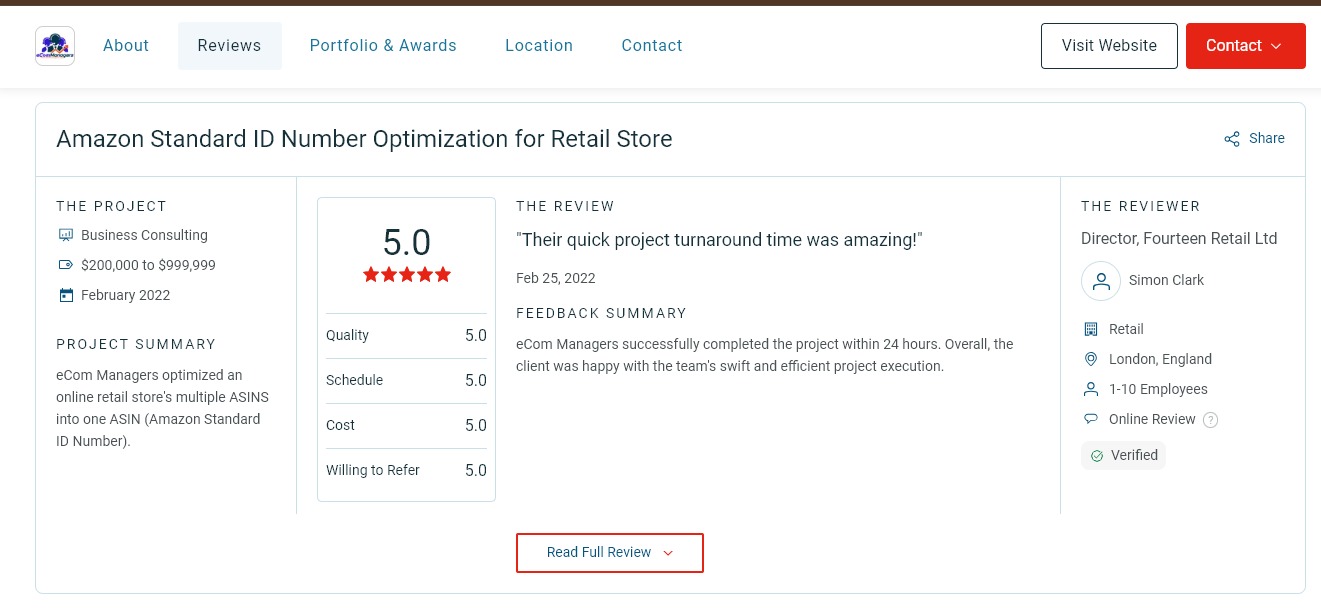Click the 1-10 Employees text
The height and width of the screenshot is (608, 1321).
[1158, 389]
